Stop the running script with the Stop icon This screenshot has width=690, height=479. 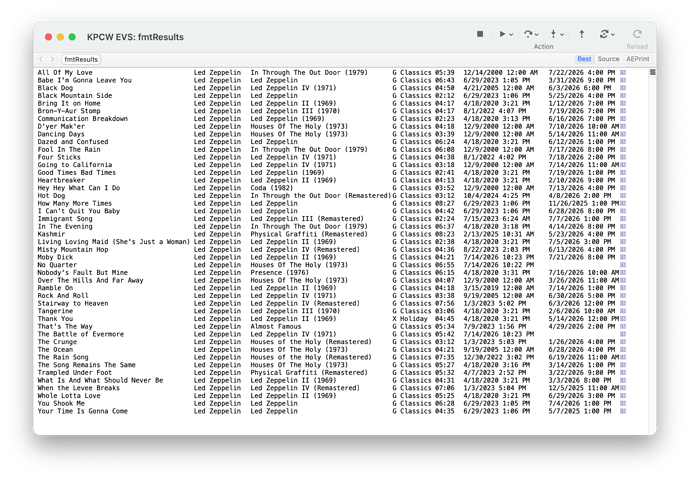(x=480, y=34)
